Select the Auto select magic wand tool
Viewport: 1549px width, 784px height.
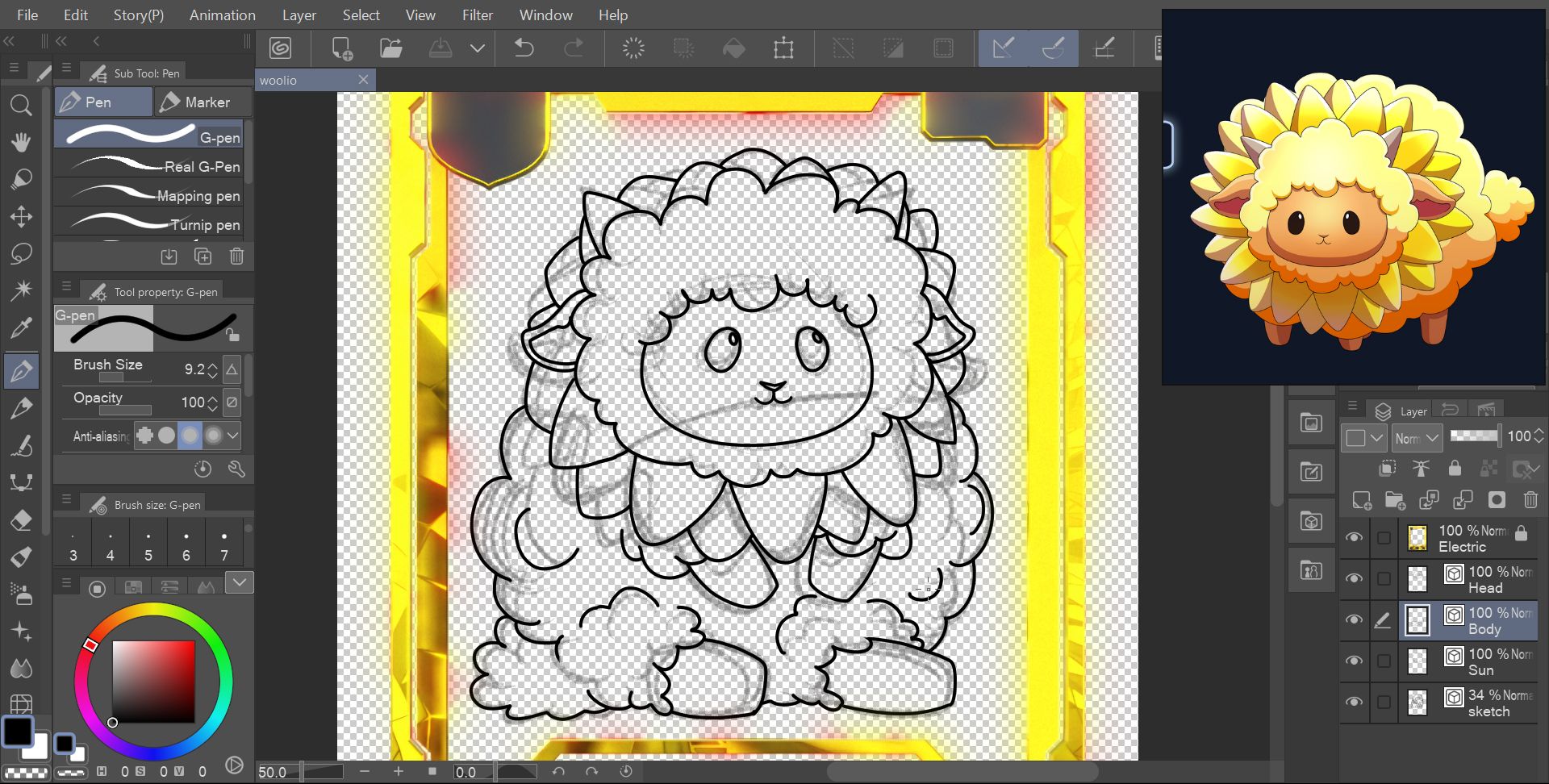click(21, 290)
